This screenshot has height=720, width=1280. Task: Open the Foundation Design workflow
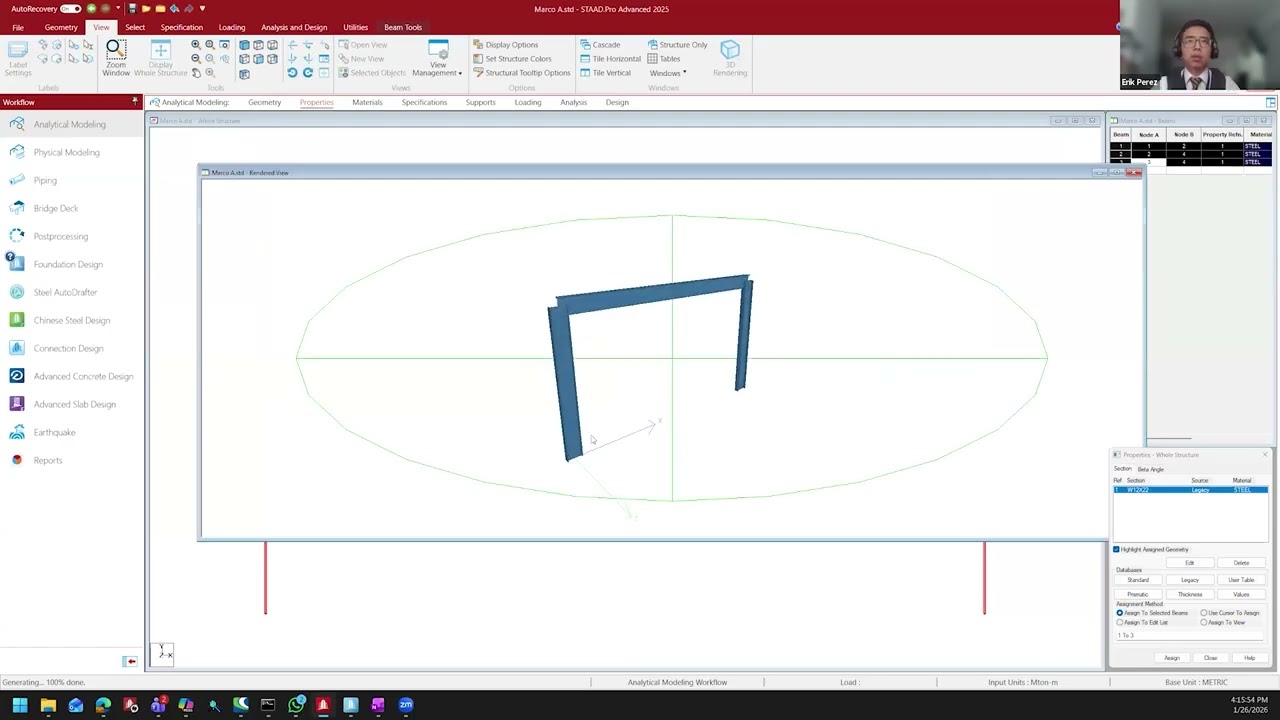[68, 264]
